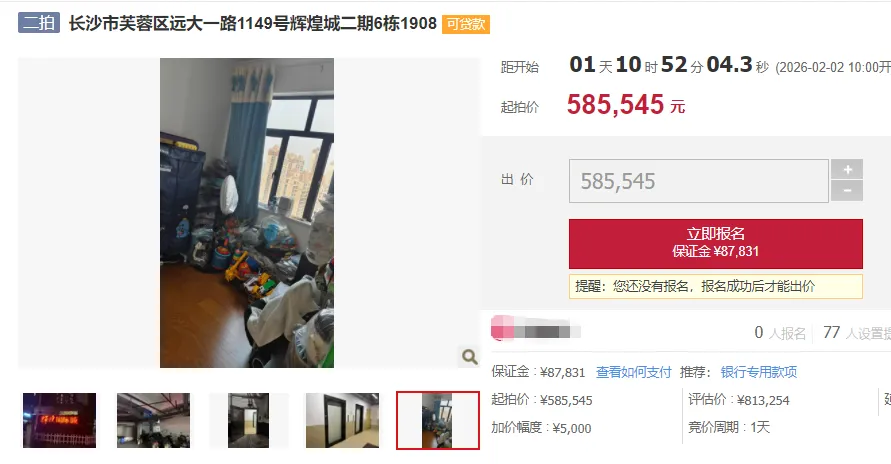This screenshot has height=464, width=891.
Task: Select the elevator hallway thumbnail
Action: (x=248, y=420)
